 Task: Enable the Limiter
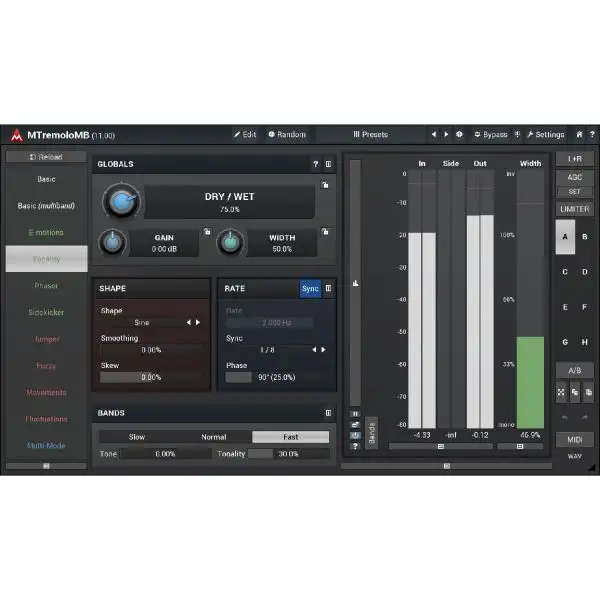(x=574, y=208)
